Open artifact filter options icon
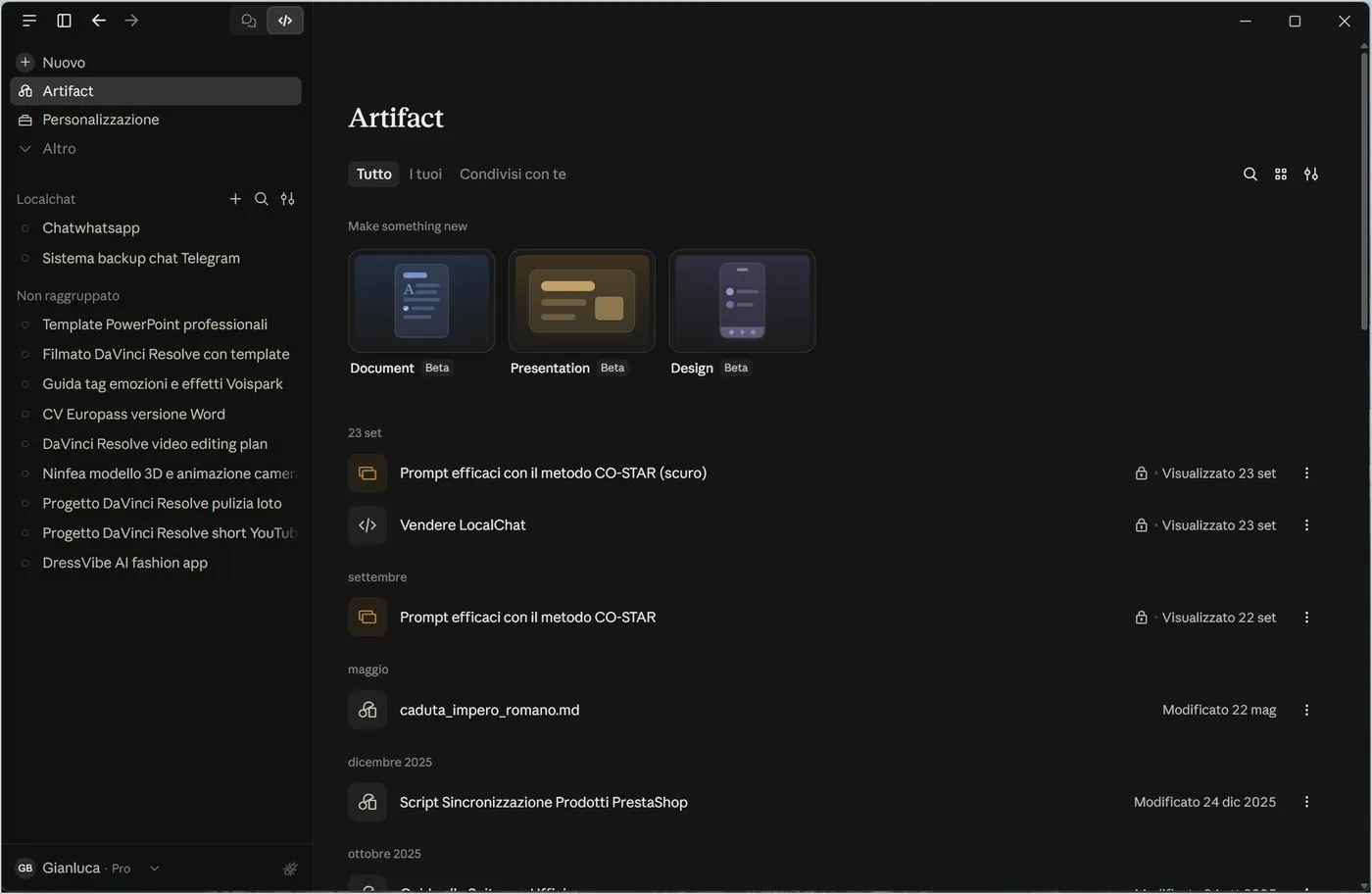 pyautogui.click(x=1310, y=174)
